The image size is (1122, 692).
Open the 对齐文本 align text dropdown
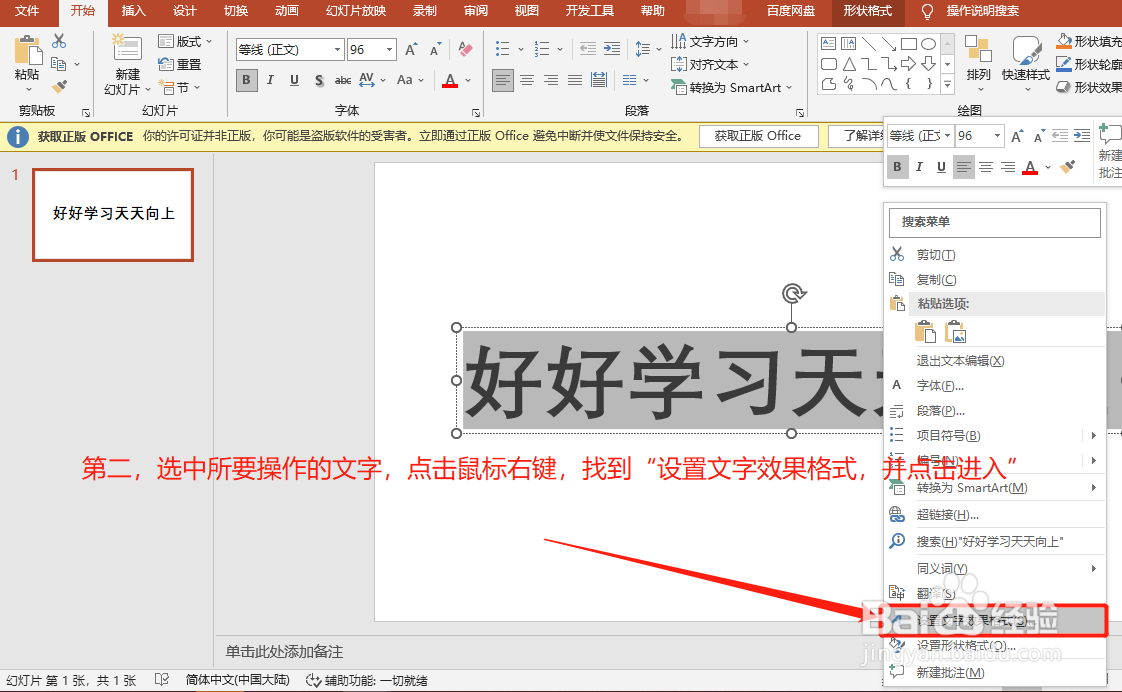click(x=710, y=64)
